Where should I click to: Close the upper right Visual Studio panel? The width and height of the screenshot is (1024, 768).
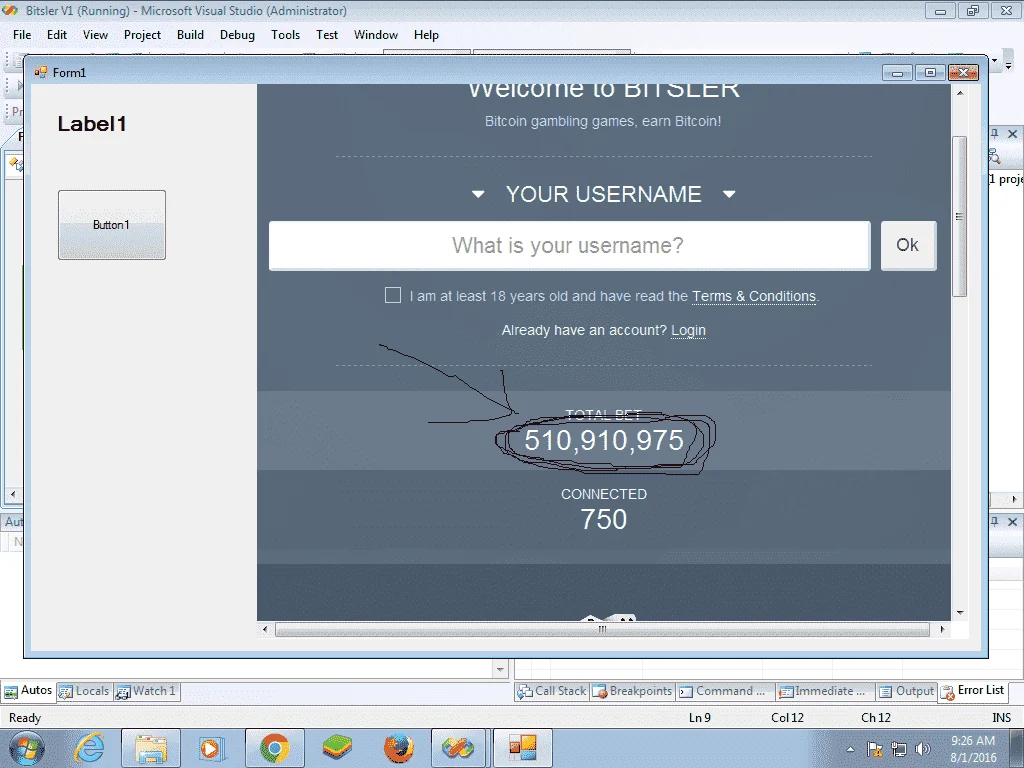pos(1012,134)
